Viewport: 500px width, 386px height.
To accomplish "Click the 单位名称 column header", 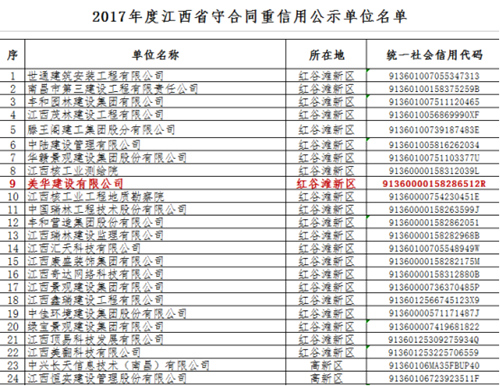I will pos(155,54).
